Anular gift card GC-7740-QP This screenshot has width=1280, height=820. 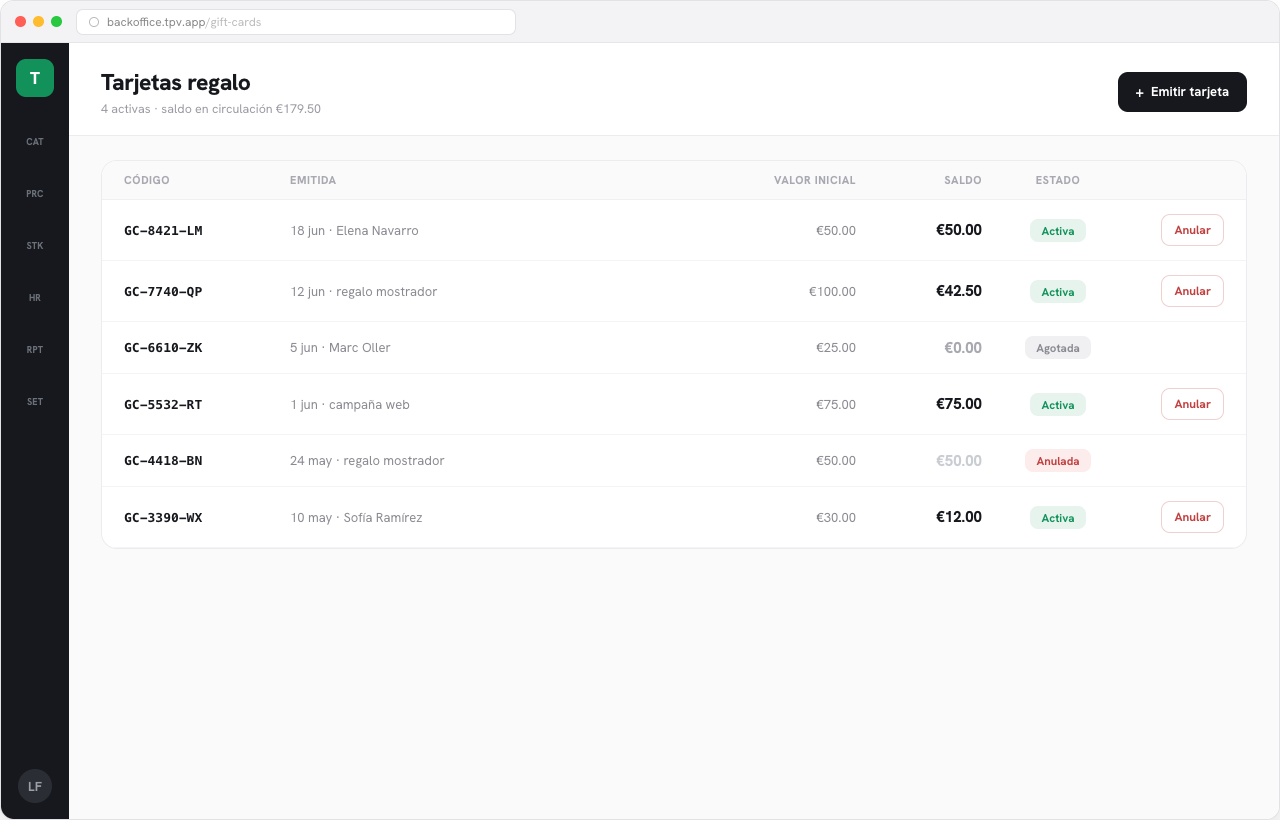[x=1192, y=291]
